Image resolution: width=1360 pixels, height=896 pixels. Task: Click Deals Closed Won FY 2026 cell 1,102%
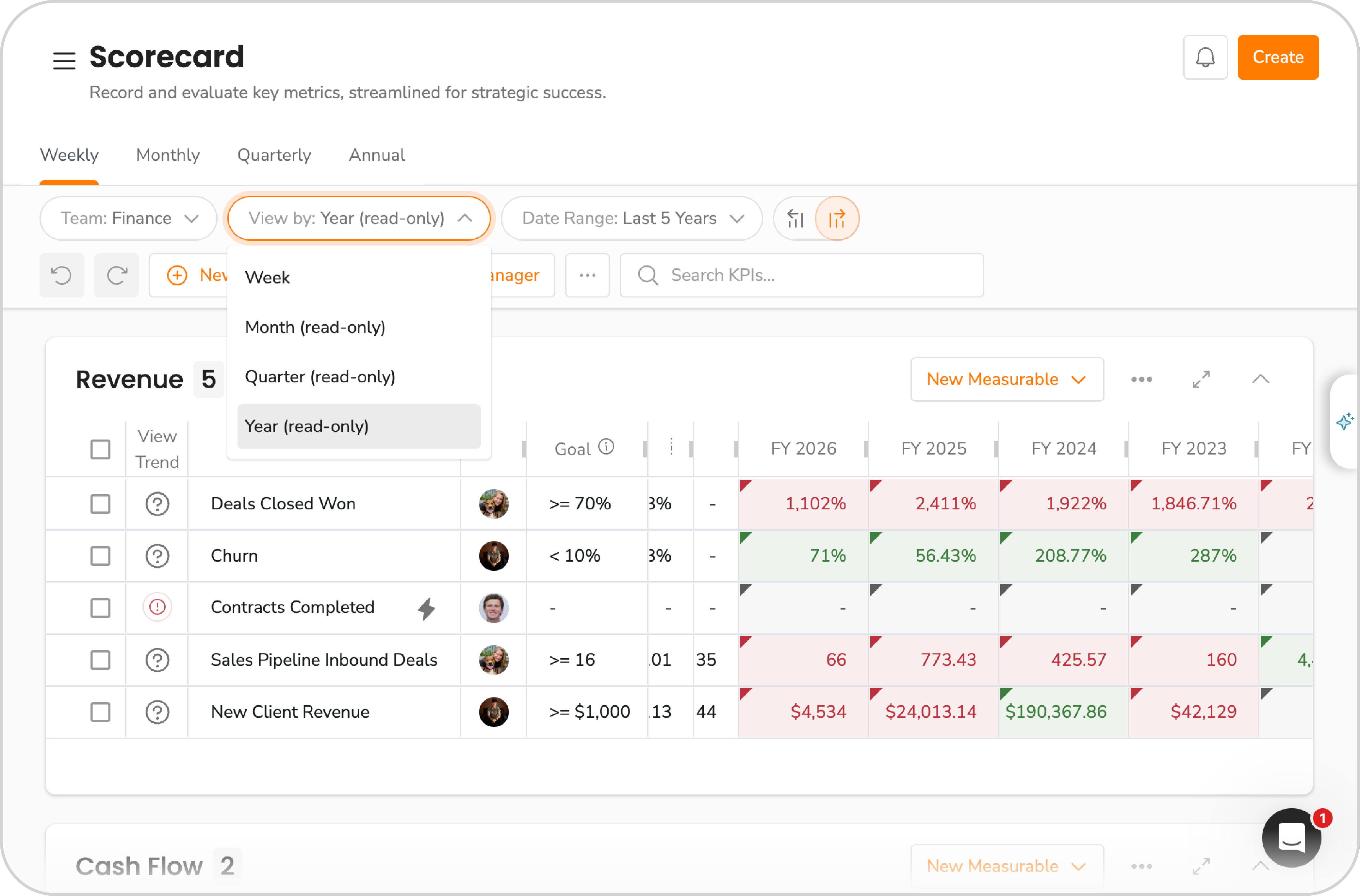(x=803, y=504)
